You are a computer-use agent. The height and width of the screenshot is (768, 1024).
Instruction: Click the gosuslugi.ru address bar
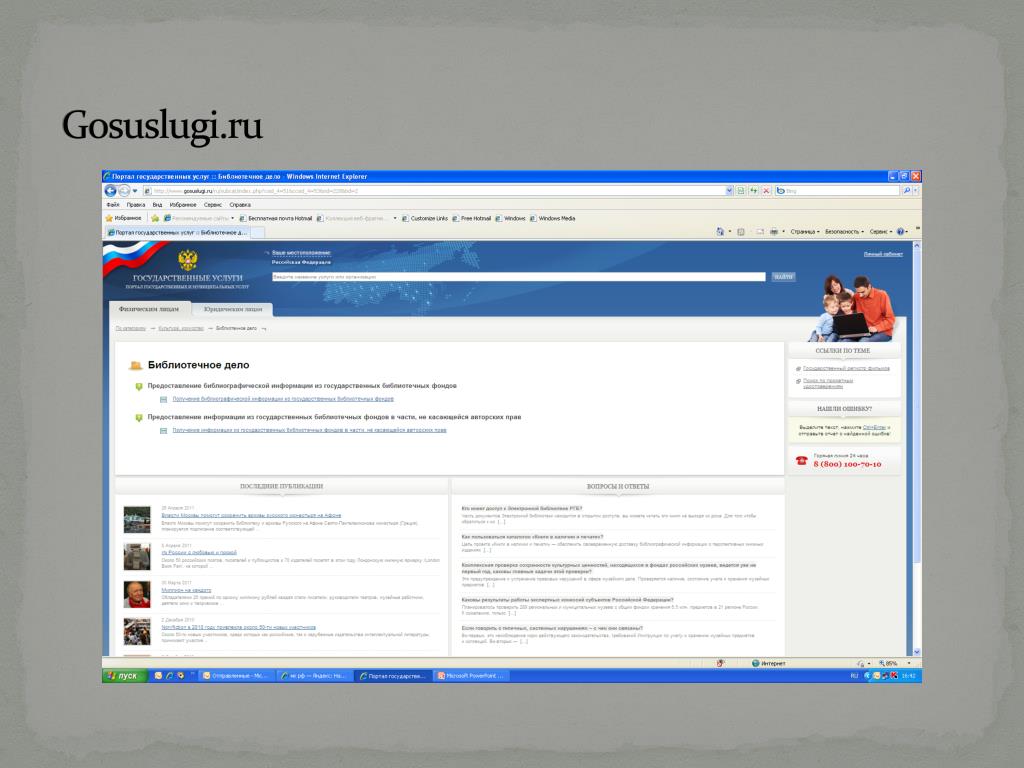(x=434, y=191)
